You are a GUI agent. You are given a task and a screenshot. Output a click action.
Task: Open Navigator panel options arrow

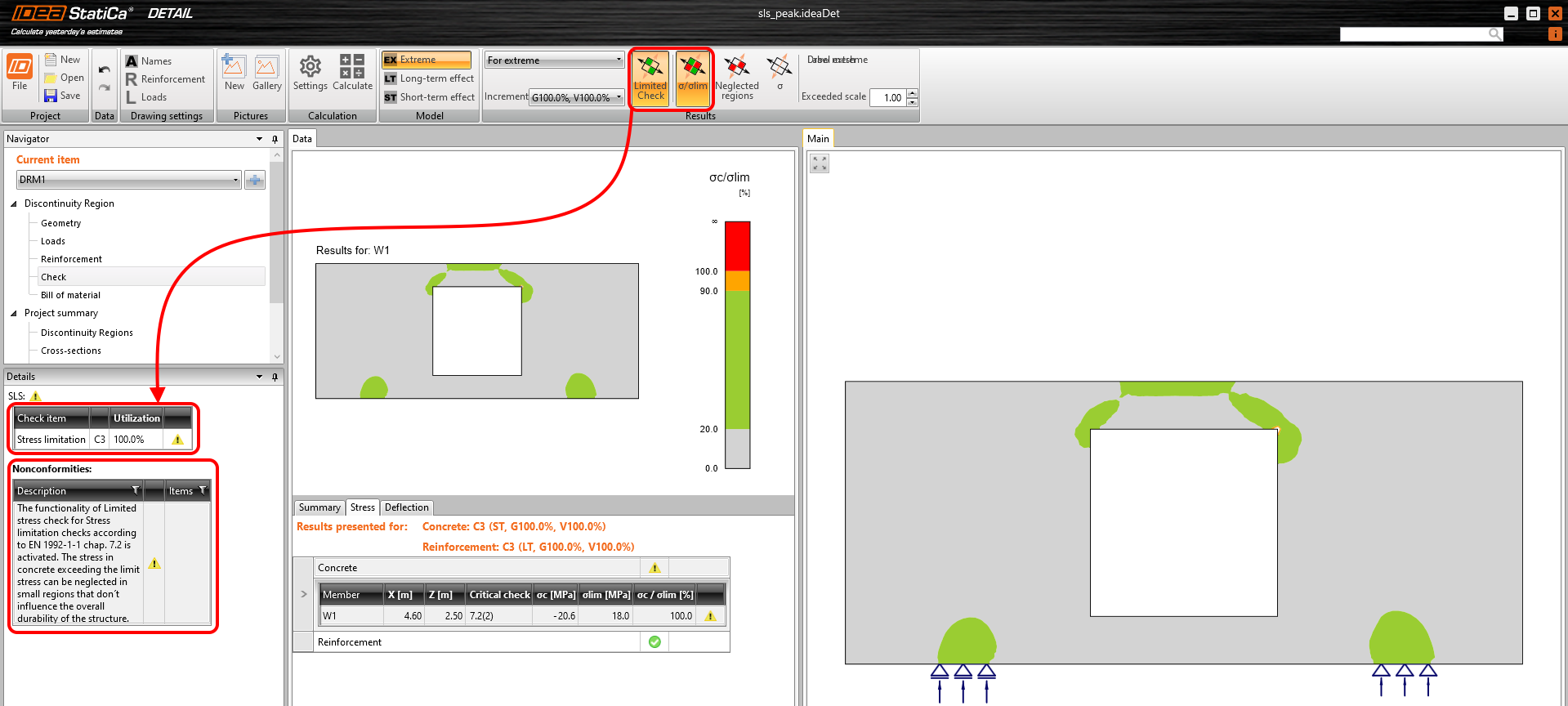click(260, 139)
